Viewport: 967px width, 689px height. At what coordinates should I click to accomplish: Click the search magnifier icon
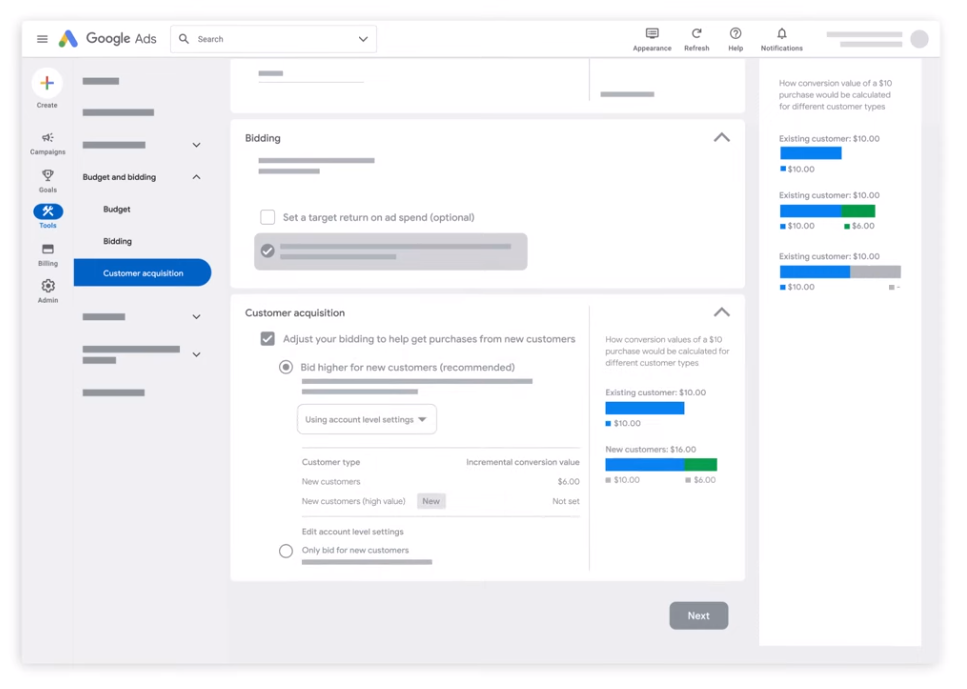[184, 39]
